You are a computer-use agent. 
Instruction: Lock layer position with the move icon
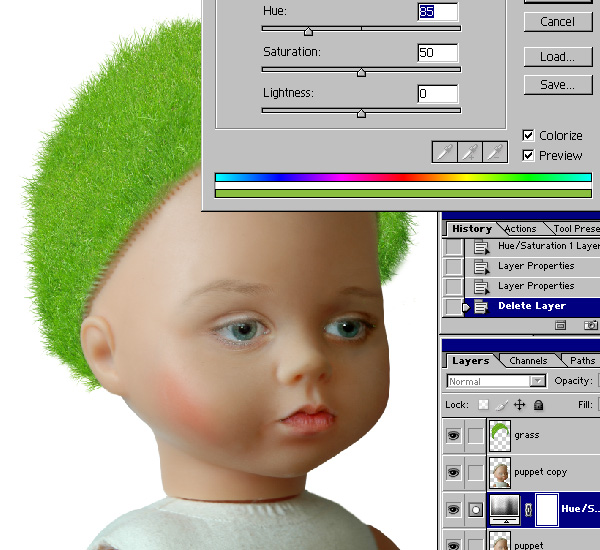click(520, 405)
